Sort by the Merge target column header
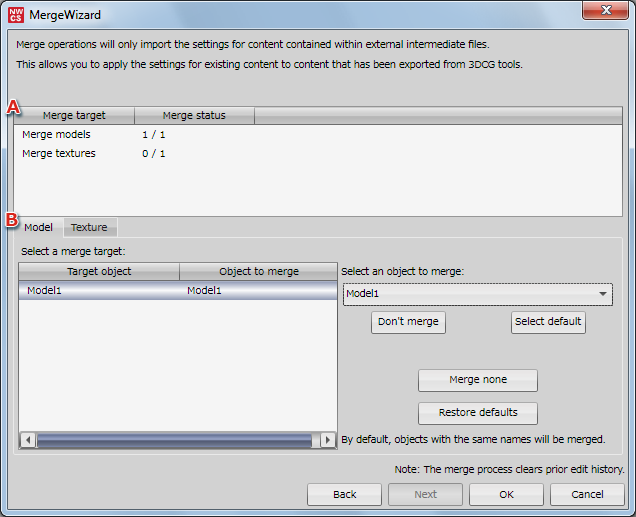Image resolution: width=636 pixels, height=517 pixels. (74, 115)
